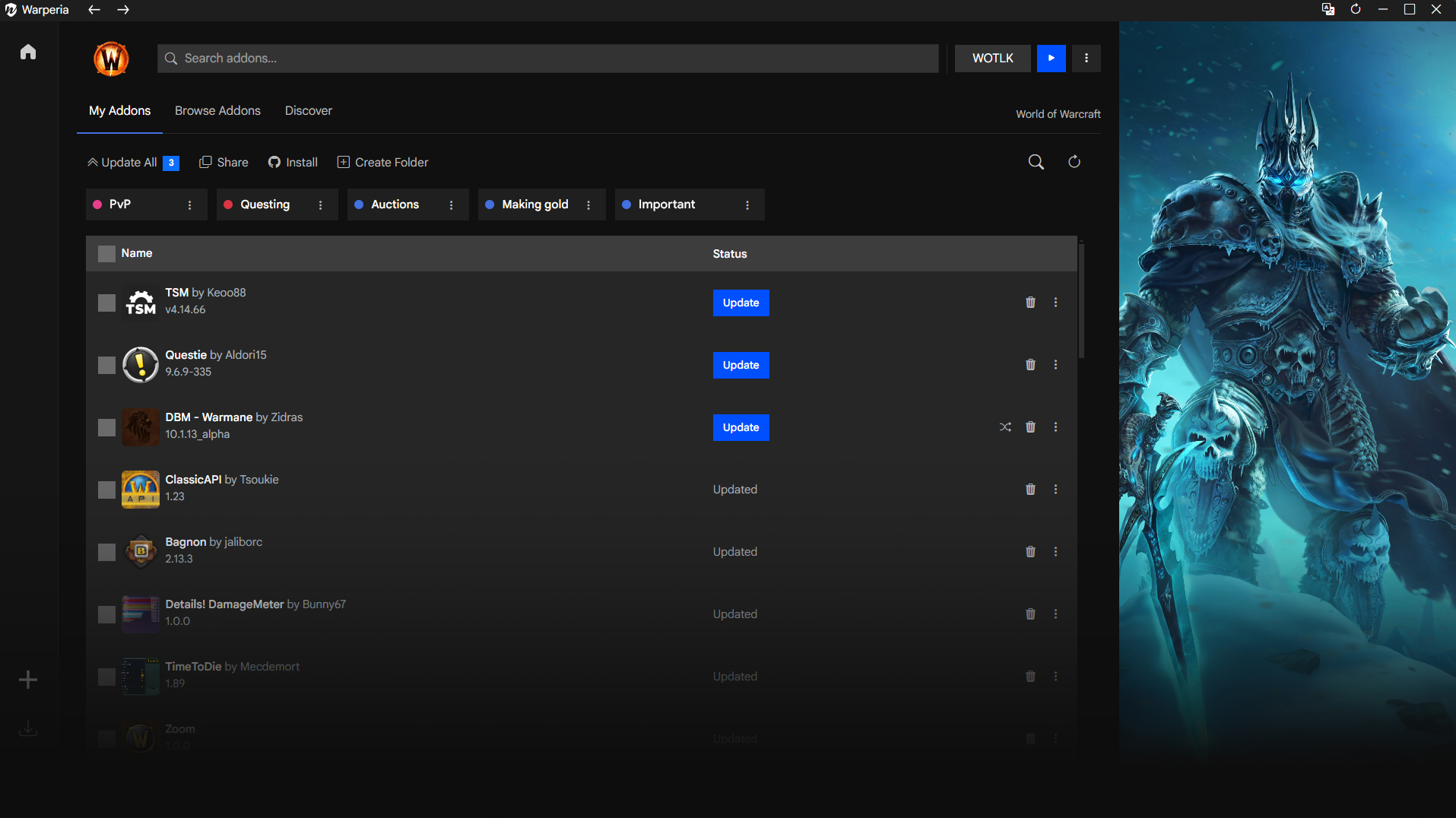Switch to My Addons tab
The image size is (1456, 818).
(119, 111)
